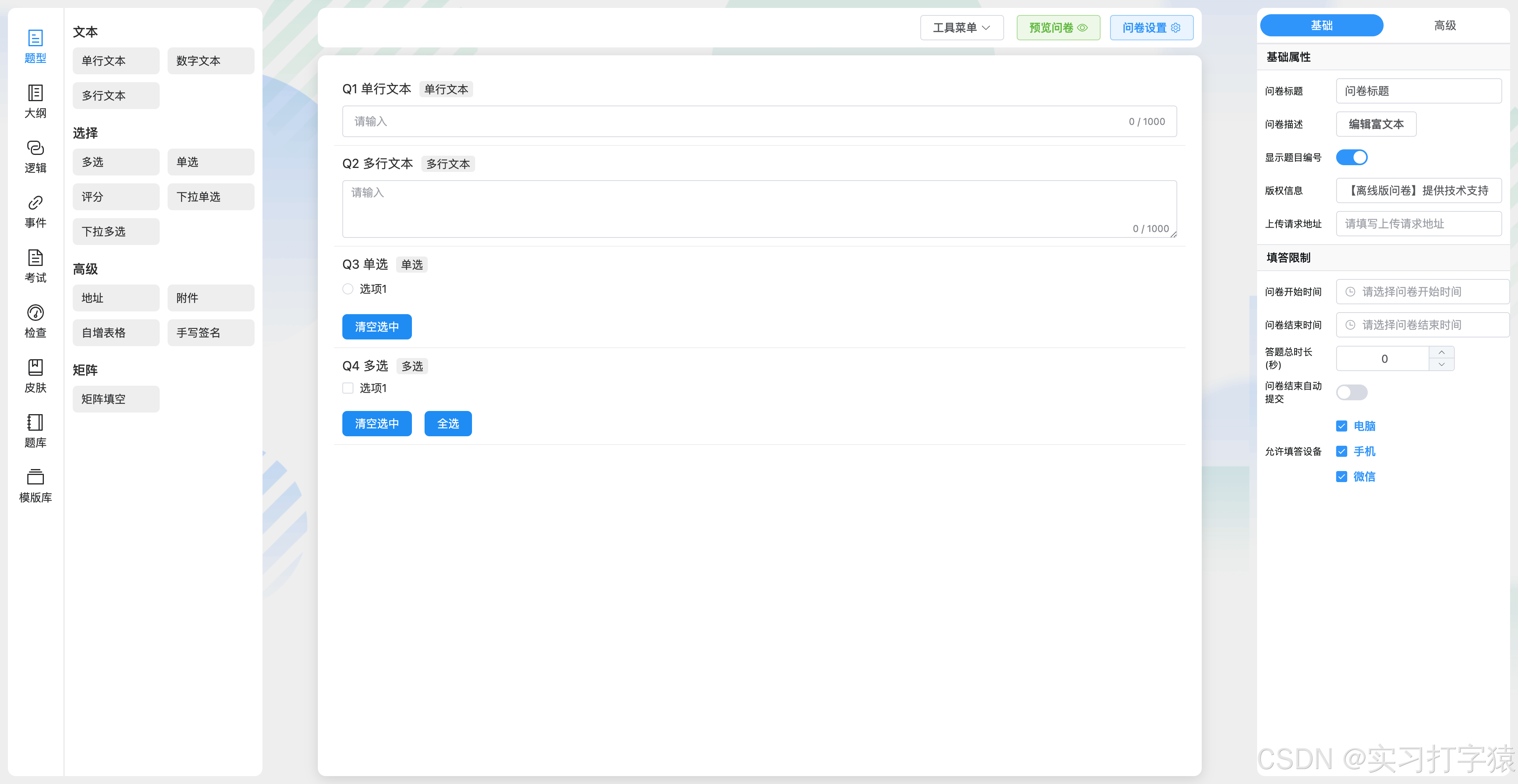Click 清空选中 under Q4 多选
Image resolution: width=1518 pixels, height=784 pixels.
[x=377, y=424]
